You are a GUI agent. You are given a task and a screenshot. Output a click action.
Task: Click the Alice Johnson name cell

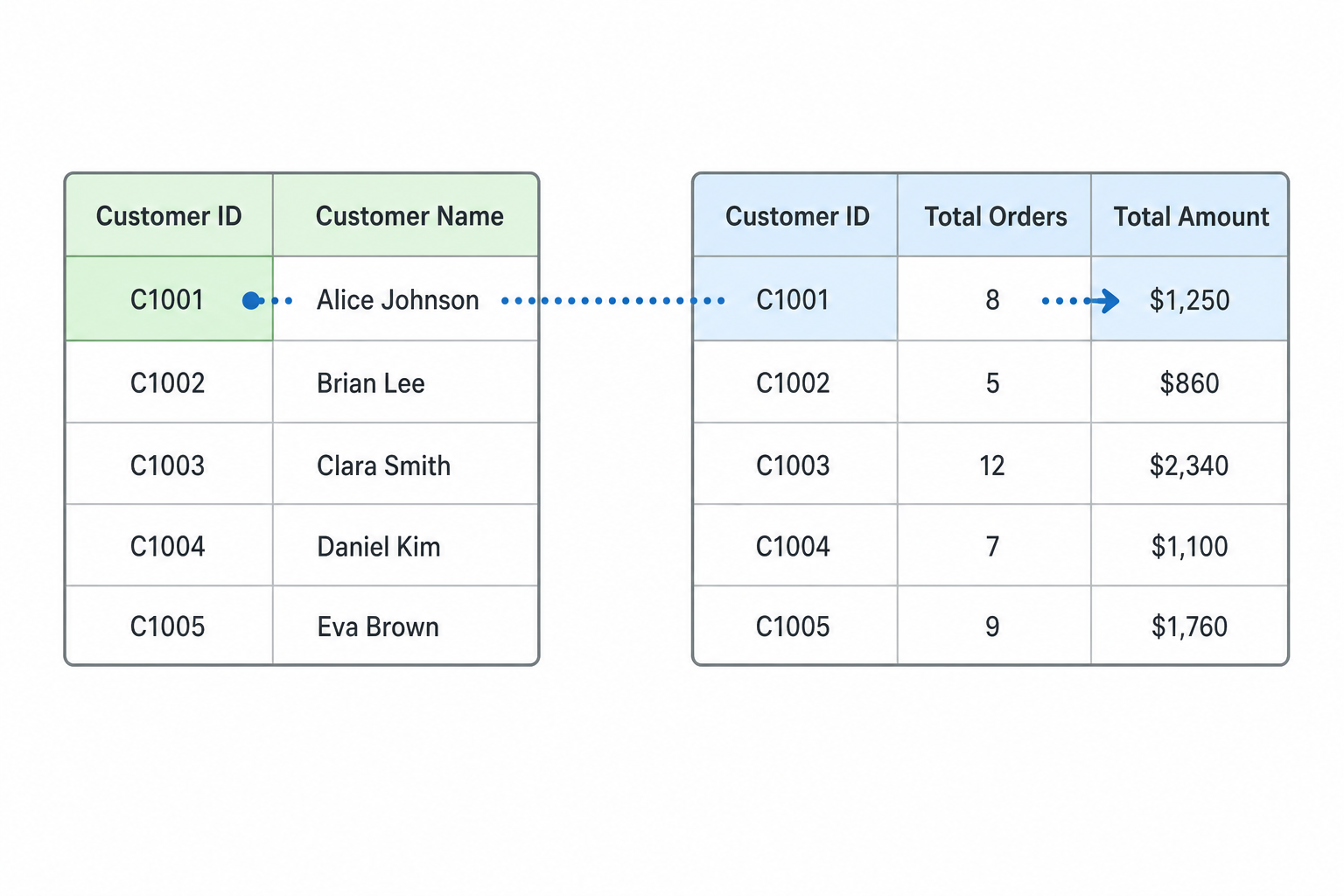tap(406, 299)
